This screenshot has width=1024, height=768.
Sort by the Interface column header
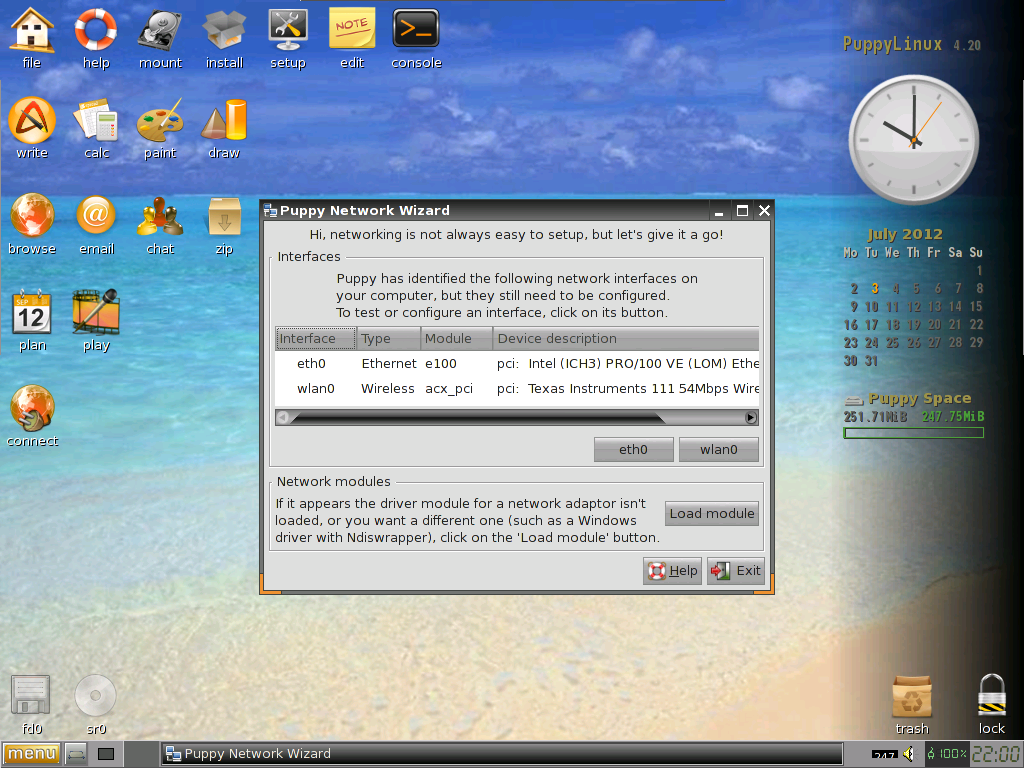click(x=316, y=338)
